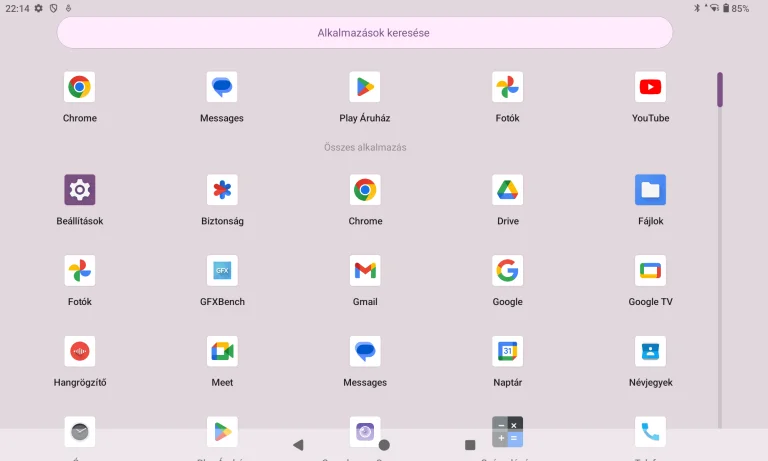The width and height of the screenshot is (768, 461).
Task: Click the Összes alkalmazás section label
Action: tap(365, 147)
